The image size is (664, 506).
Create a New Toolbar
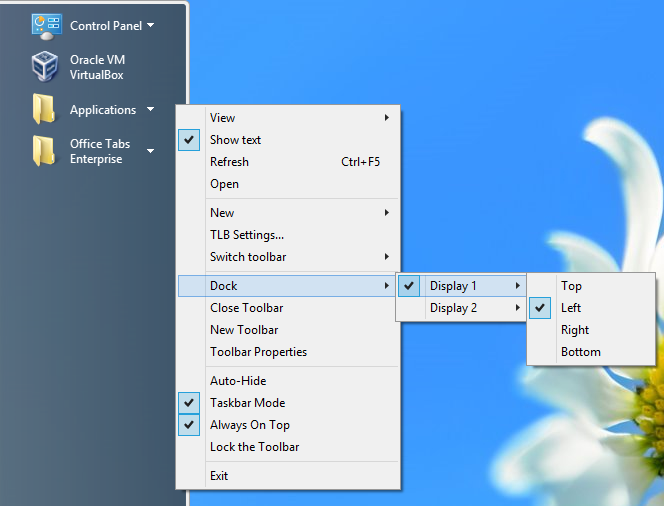288,330
